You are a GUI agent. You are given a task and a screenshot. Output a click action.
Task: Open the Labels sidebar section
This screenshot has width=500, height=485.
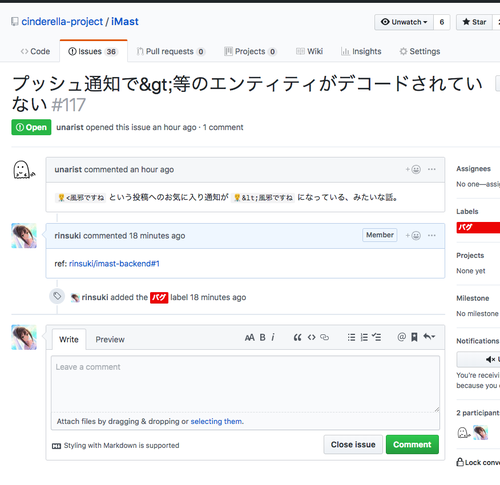coord(467,211)
